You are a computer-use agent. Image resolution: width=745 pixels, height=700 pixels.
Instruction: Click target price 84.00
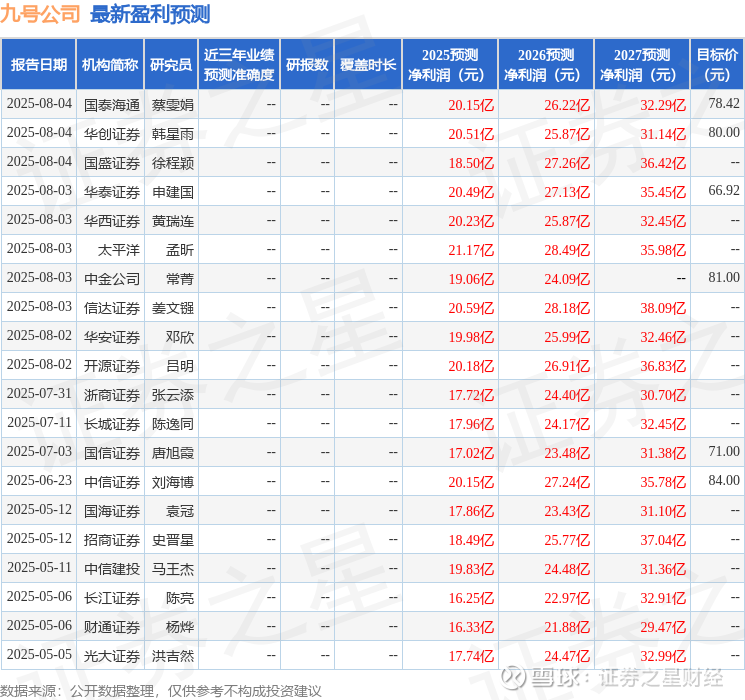click(724, 480)
